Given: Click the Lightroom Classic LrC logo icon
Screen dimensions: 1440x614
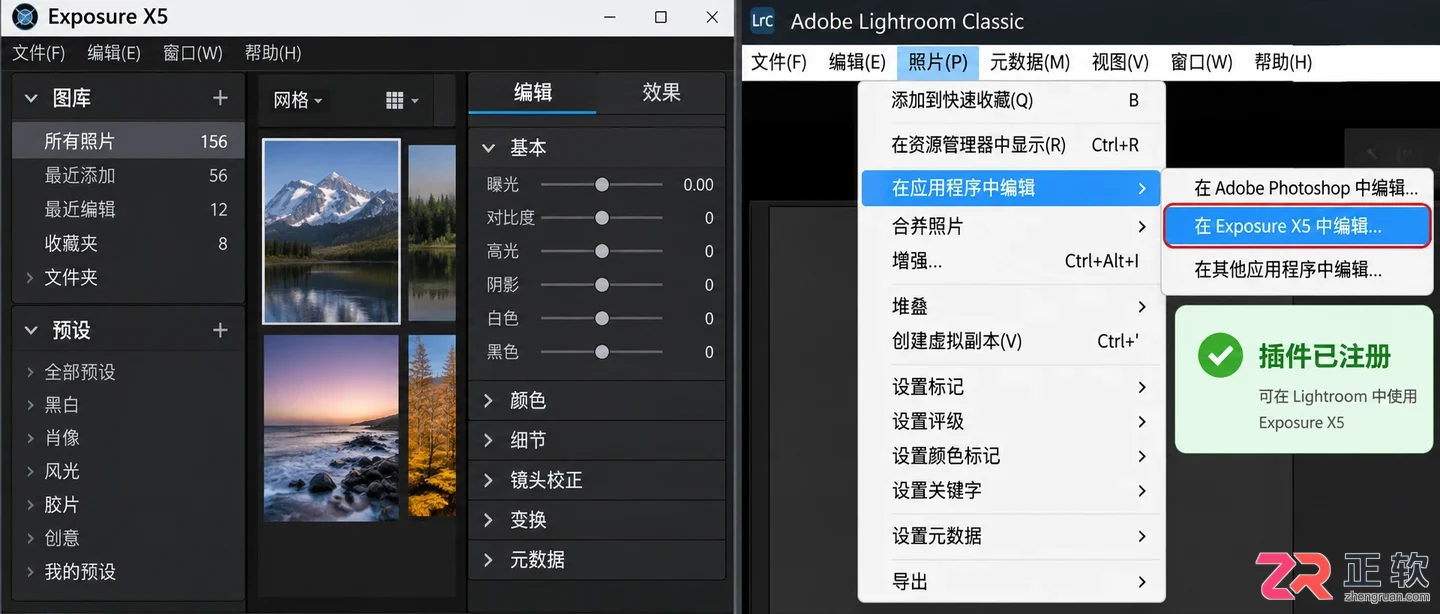Looking at the screenshot, I should (x=762, y=20).
